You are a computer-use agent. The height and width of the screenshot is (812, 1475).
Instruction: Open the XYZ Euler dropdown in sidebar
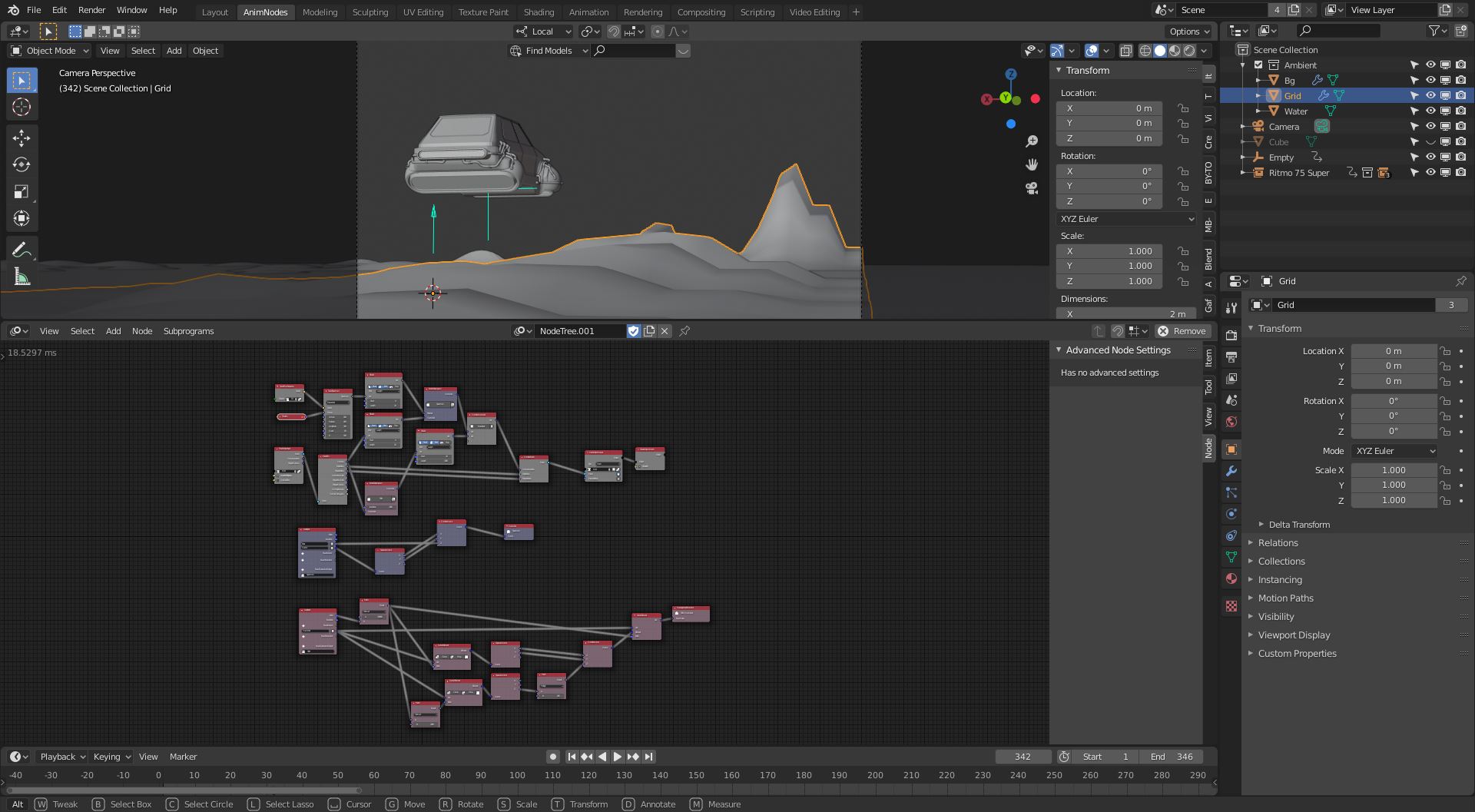pos(1126,219)
